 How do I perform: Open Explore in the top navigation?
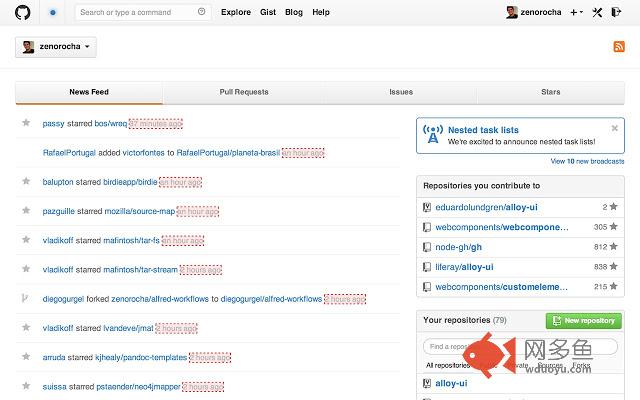coord(236,12)
